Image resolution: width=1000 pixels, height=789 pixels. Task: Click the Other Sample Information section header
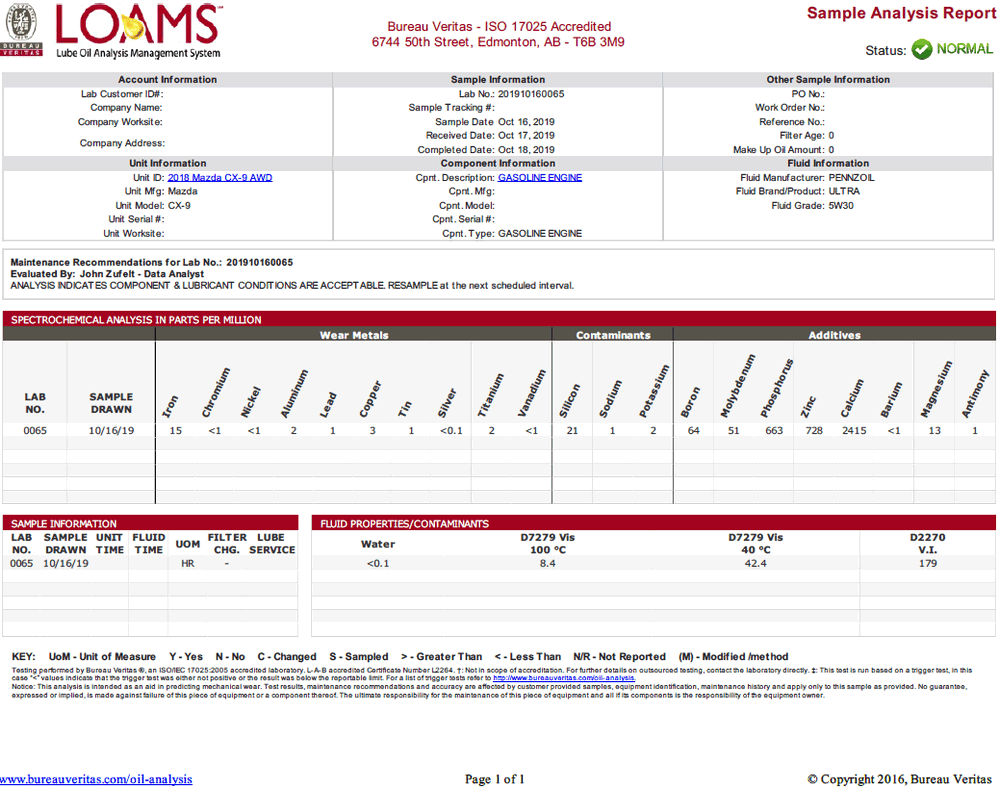[828, 79]
